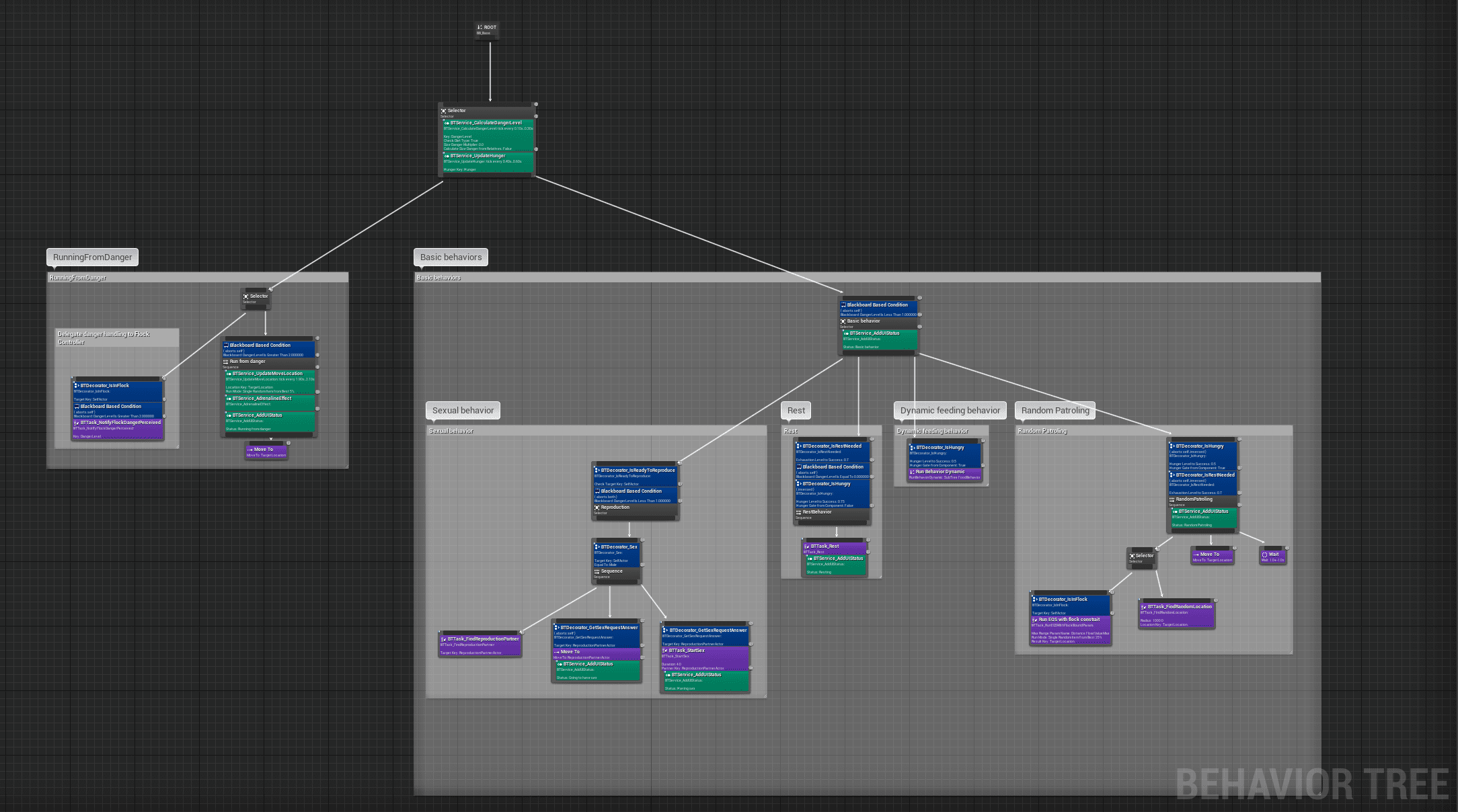The height and width of the screenshot is (812, 1458).
Task: Select the RestBehavior sequence node
Action: (x=833, y=514)
